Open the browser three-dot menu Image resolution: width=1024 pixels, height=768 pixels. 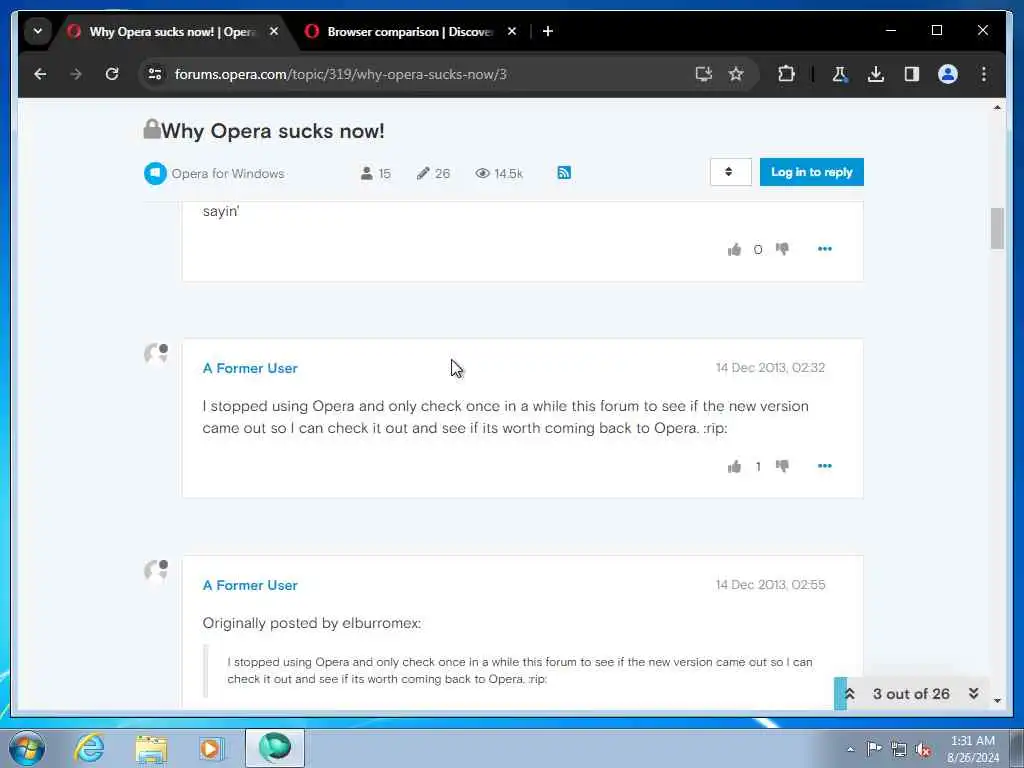pos(984,74)
